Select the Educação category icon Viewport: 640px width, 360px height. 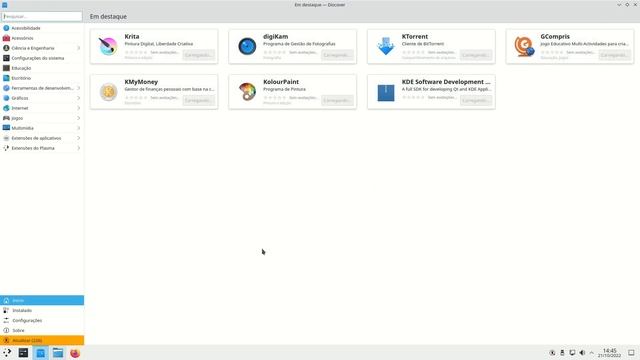6,68
